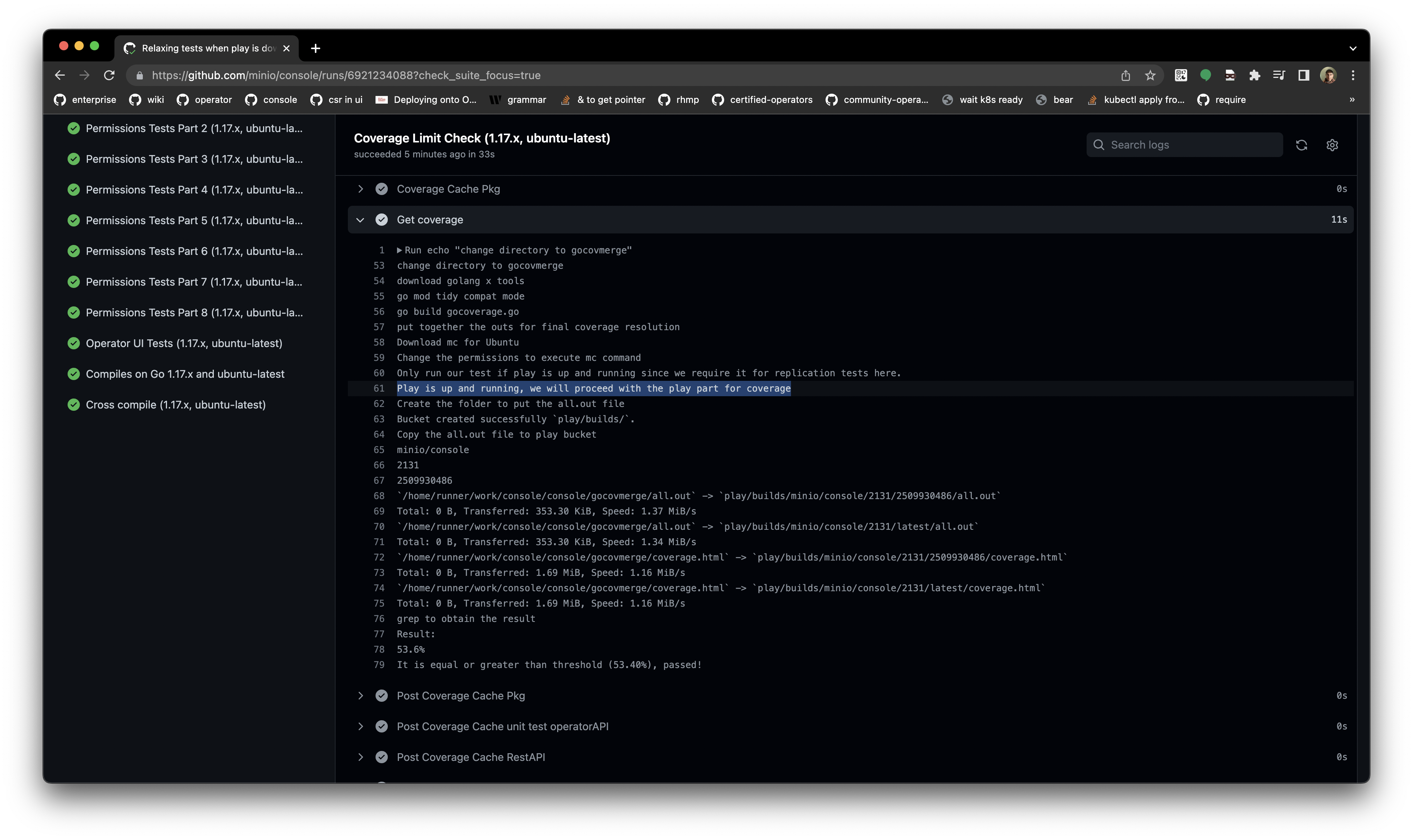The height and width of the screenshot is (840, 1413).
Task: Open the Chrome three-dot menu
Action: click(x=1352, y=75)
